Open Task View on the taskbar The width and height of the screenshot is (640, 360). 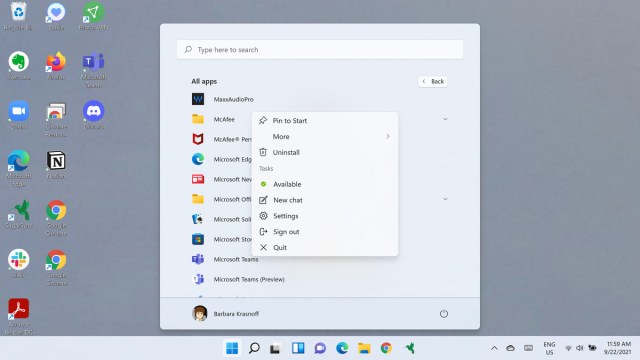(x=276, y=348)
